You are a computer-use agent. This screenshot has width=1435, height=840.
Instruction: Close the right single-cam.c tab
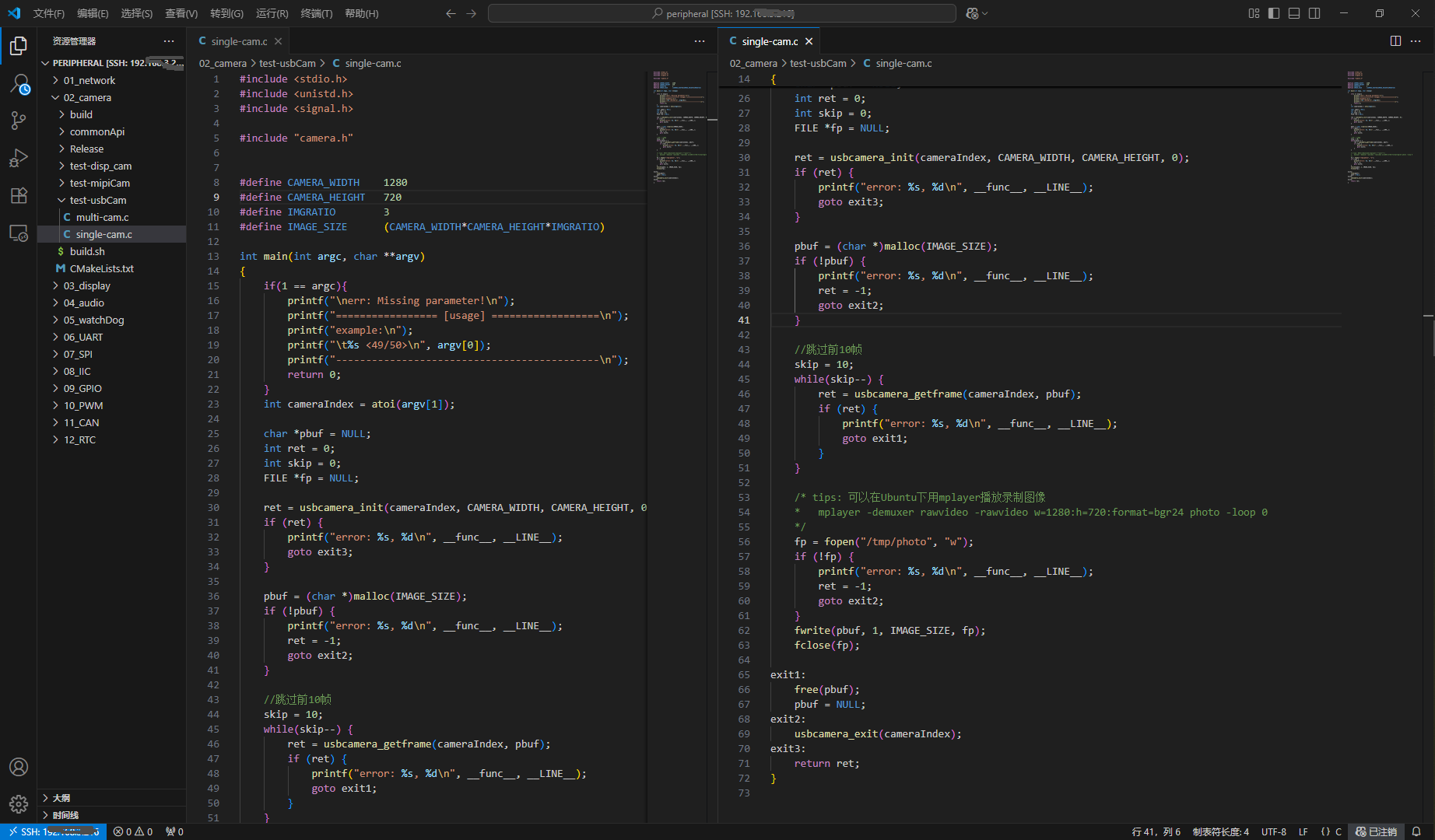pyautogui.click(x=809, y=41)
